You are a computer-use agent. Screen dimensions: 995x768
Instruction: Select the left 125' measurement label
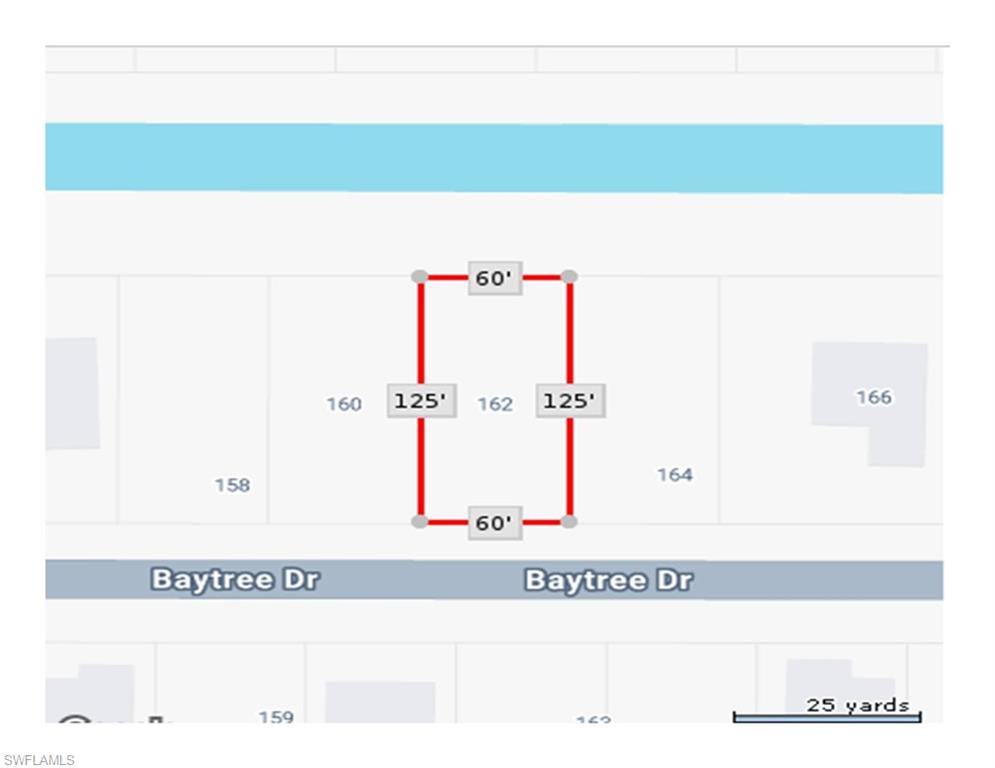(x=421, y=401)
